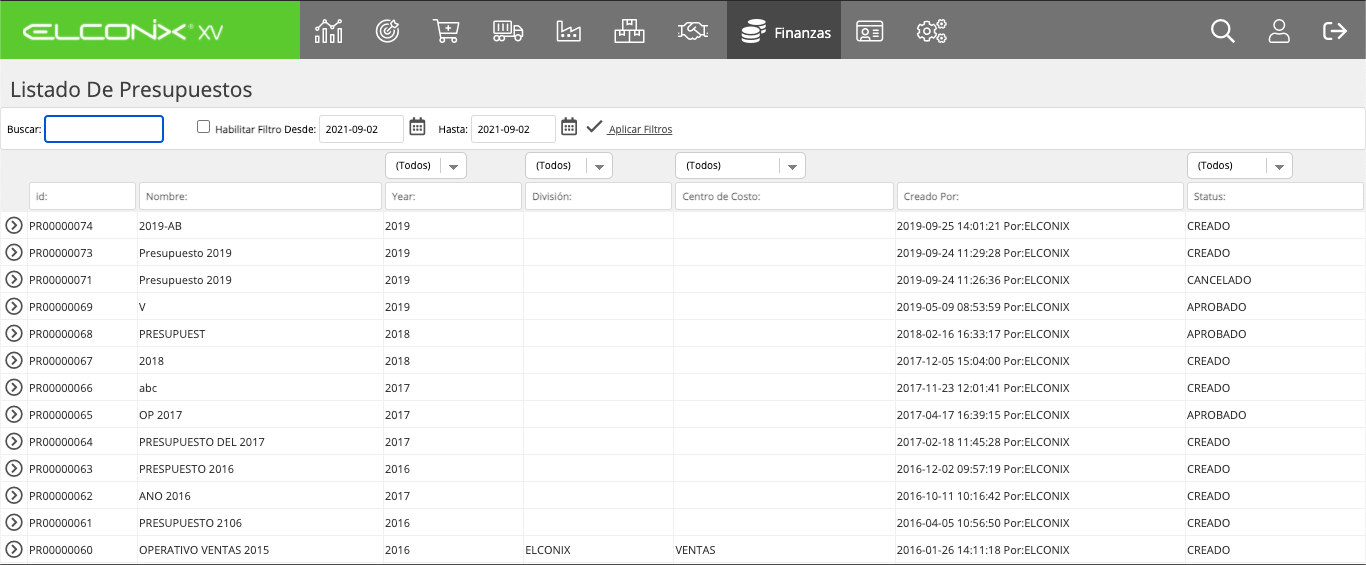1366x565 pixels.
Task: Enable the Habilitar Filtro checkbox
Action: click(x=204, y=127)
